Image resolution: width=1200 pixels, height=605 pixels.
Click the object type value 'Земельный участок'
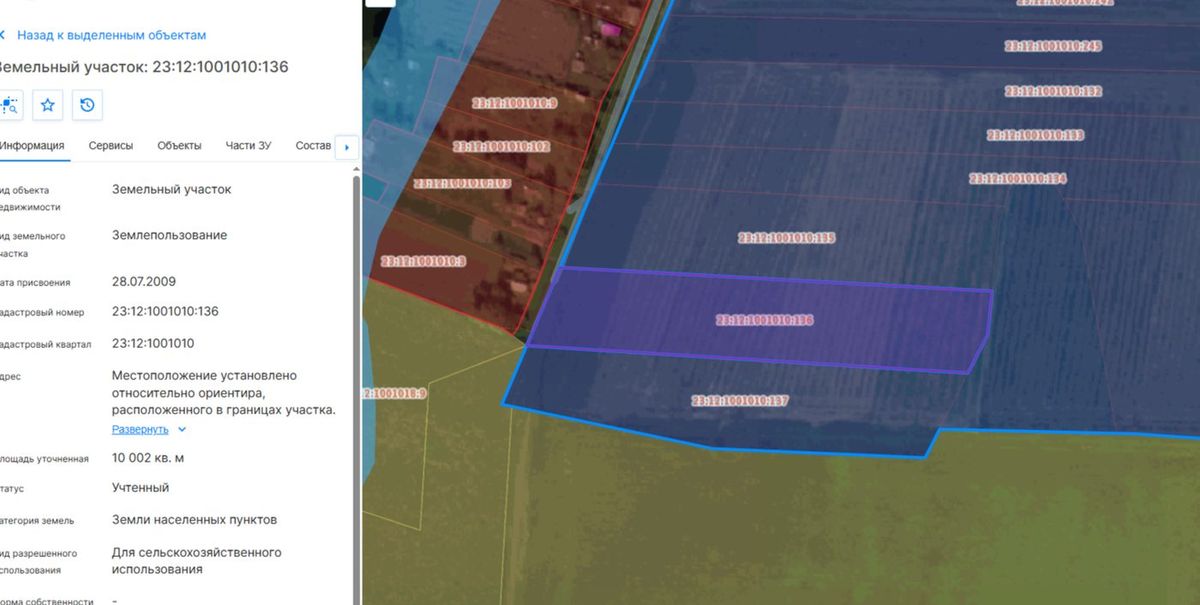[172, 189]
